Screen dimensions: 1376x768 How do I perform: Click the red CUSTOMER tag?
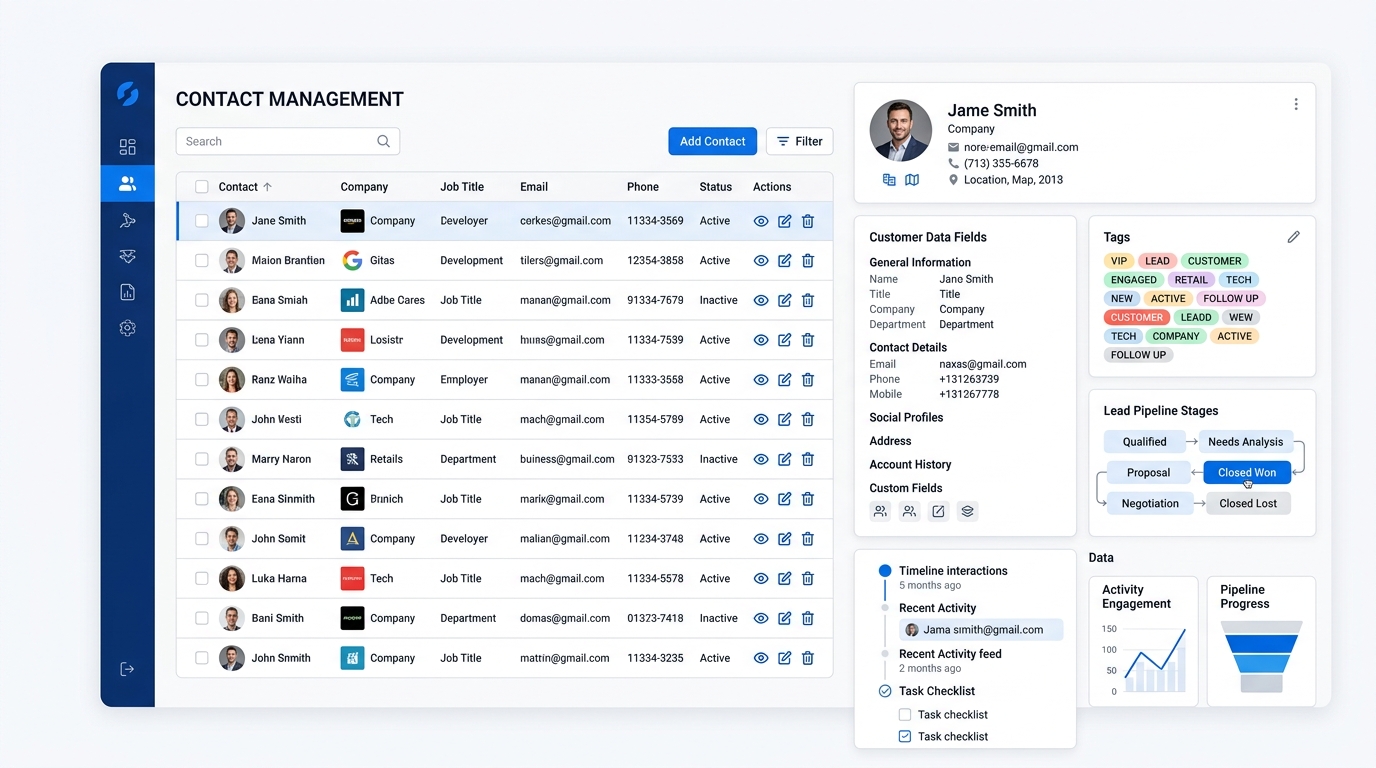[x=1136, y=317]
